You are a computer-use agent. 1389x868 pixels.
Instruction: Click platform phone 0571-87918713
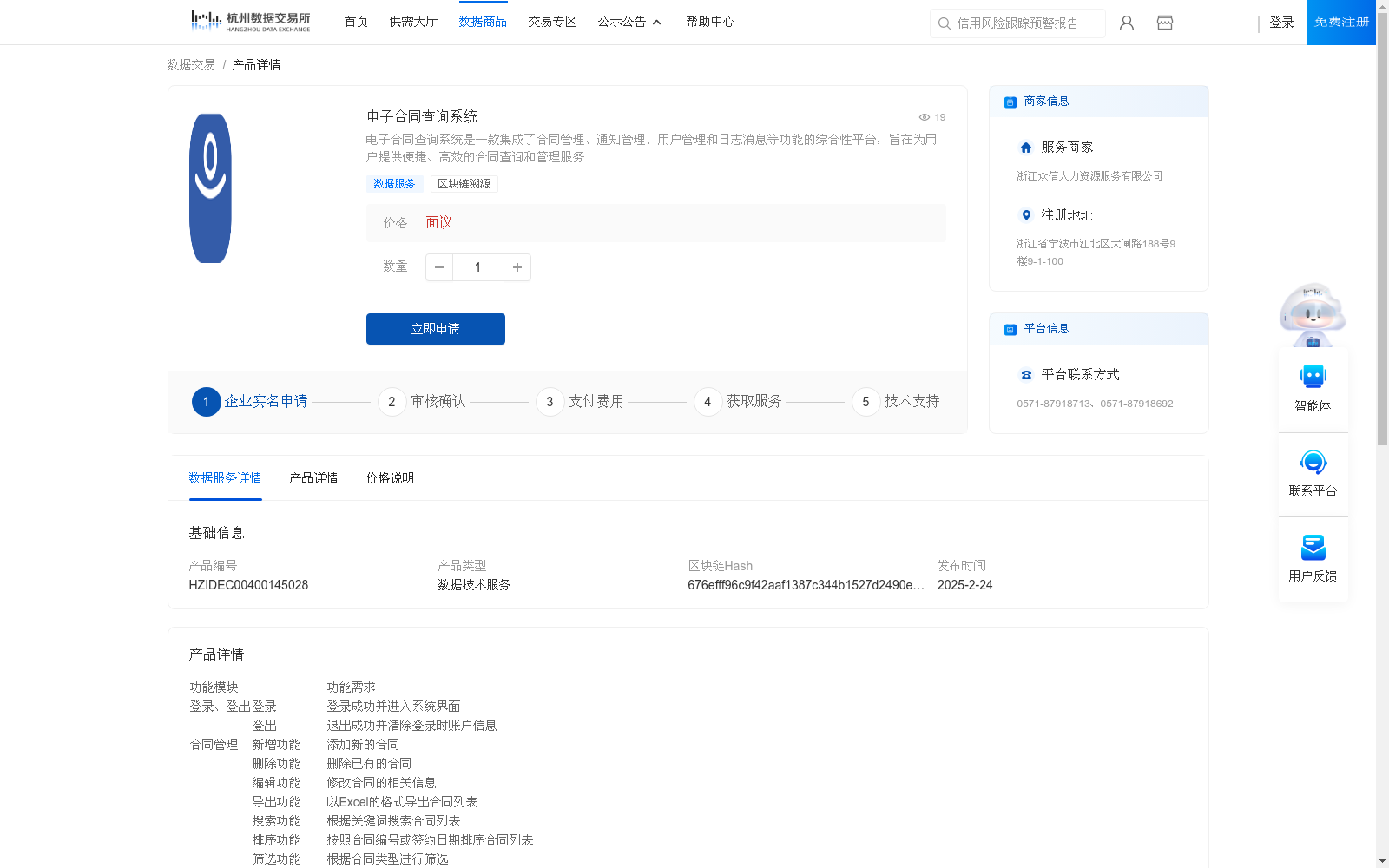[1053, 404]
